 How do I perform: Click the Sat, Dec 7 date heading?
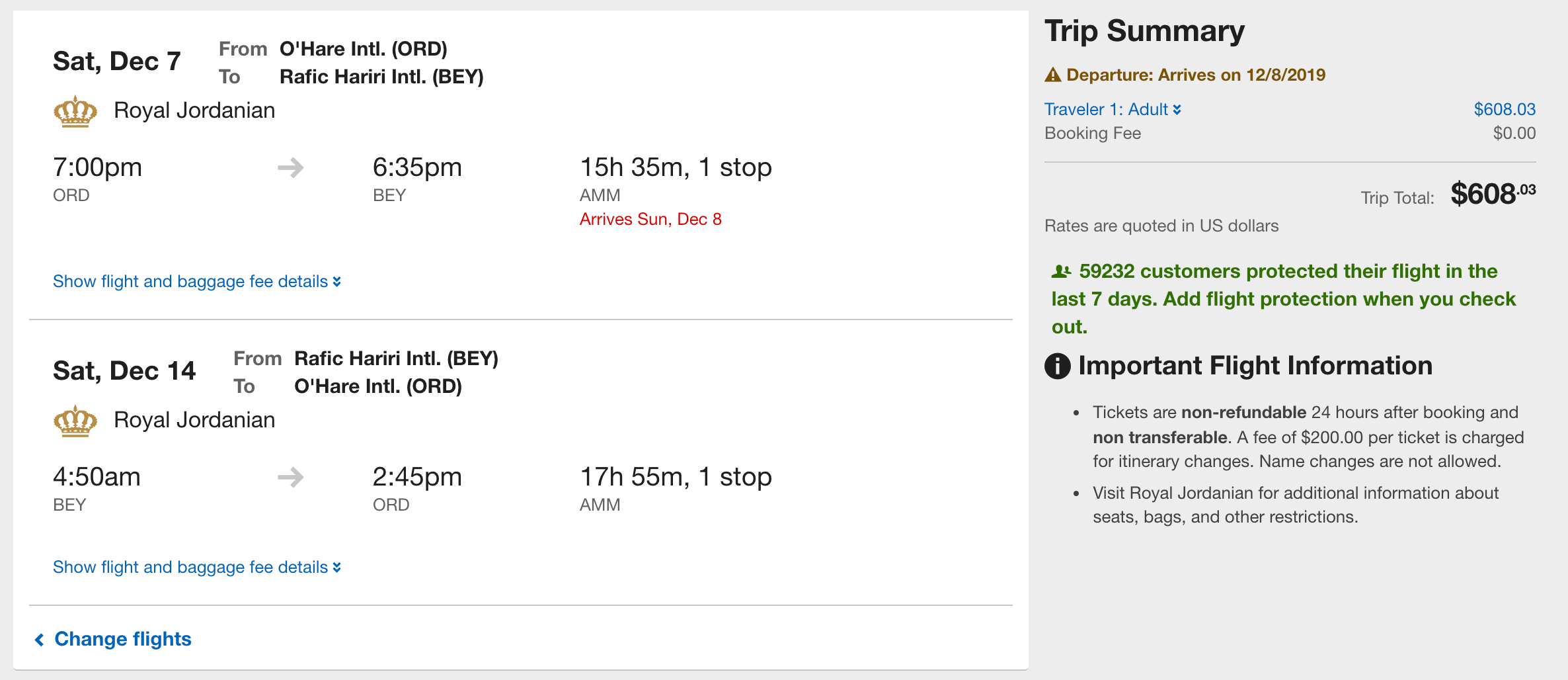[117, 61]
